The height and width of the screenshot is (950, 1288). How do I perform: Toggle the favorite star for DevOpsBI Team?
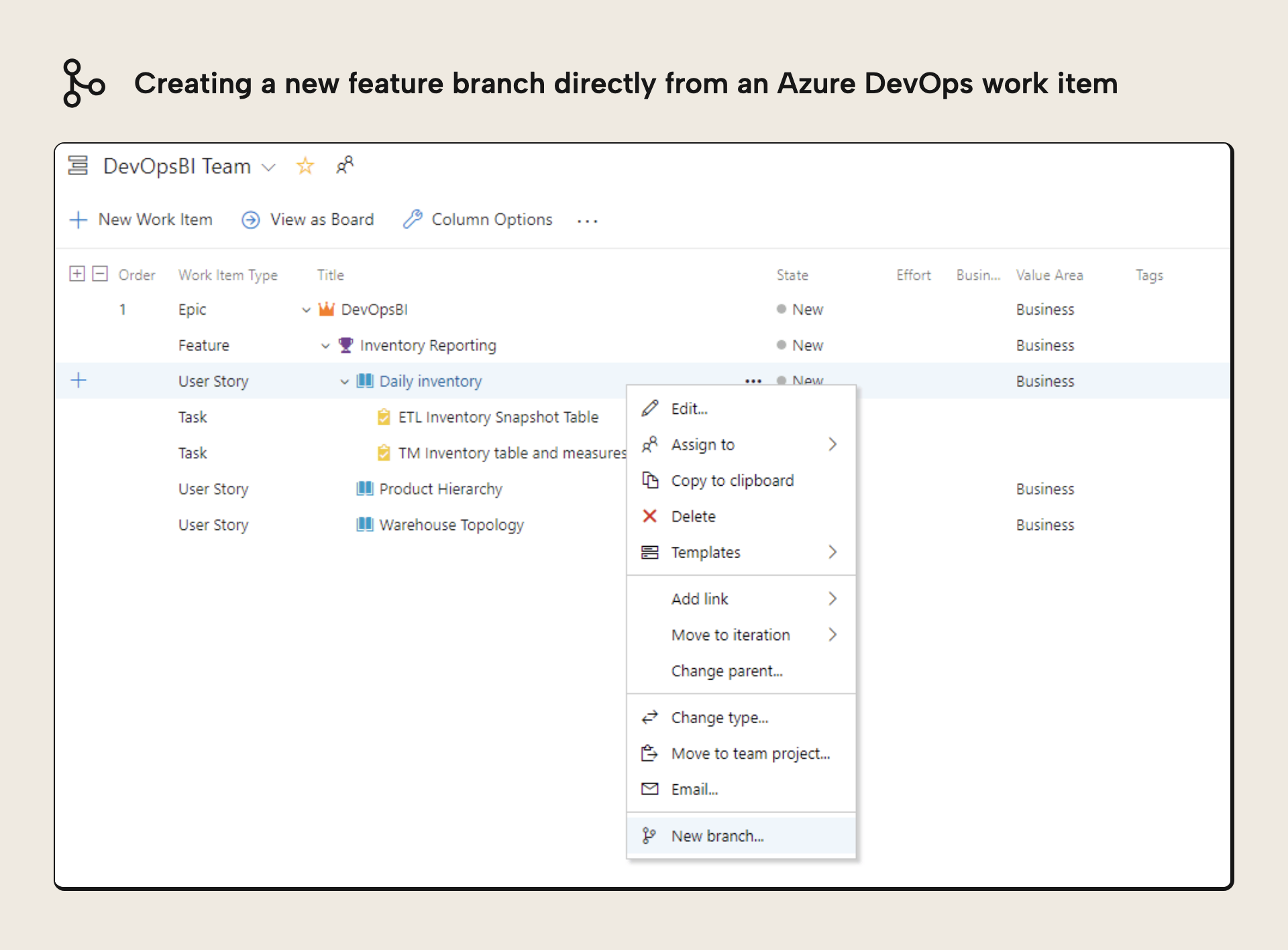pos(305,165)
